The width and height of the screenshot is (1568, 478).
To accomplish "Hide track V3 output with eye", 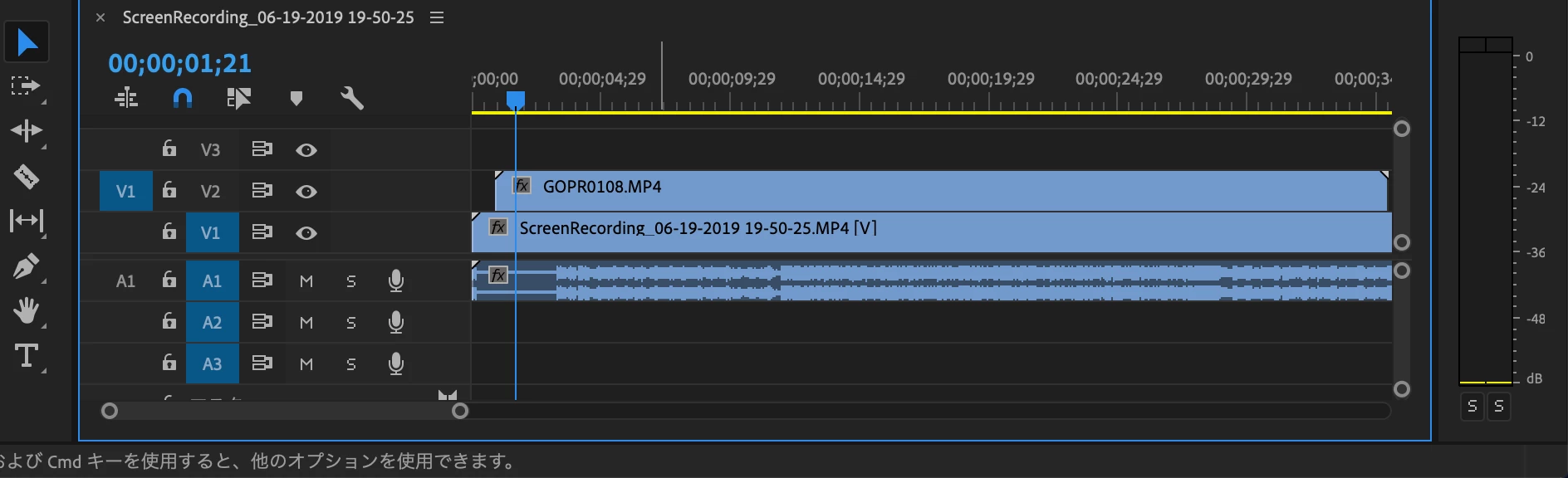I will pyautogui.click(x=306, y=150).
